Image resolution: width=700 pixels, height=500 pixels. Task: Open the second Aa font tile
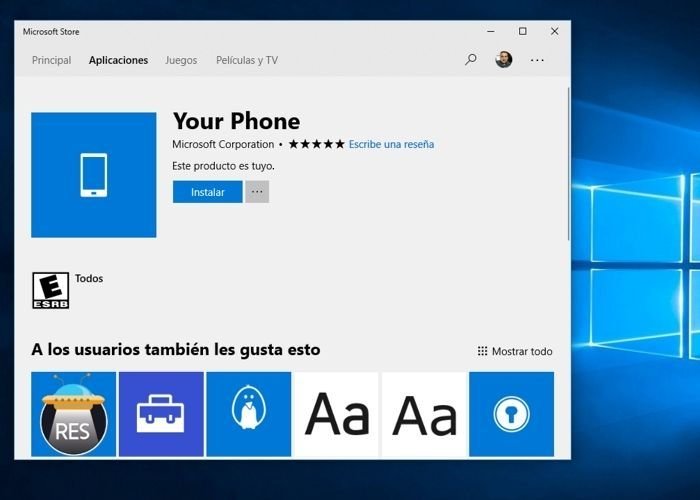(424, 414)
